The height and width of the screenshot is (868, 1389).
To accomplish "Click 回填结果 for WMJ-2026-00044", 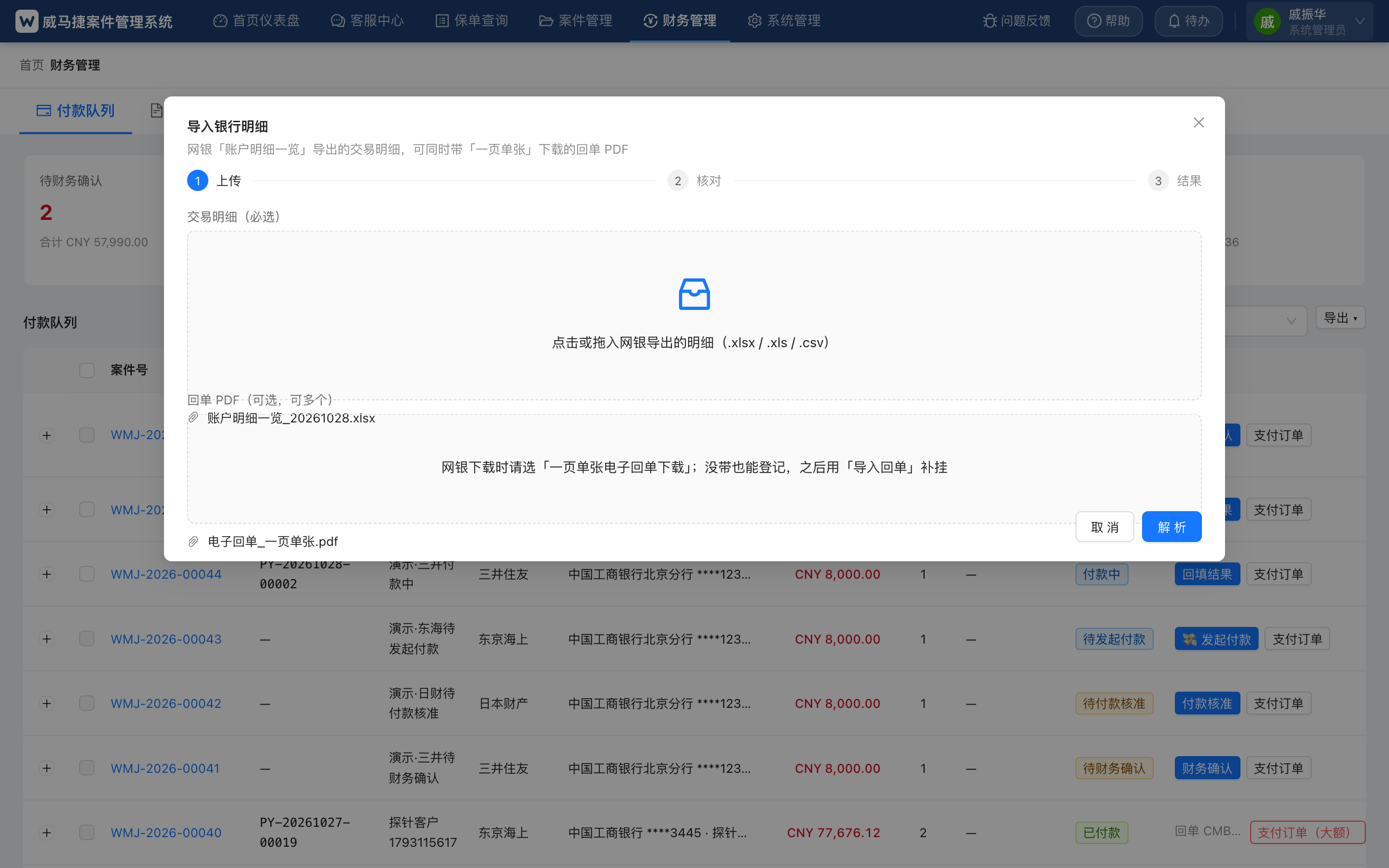I will (1207, 574).
